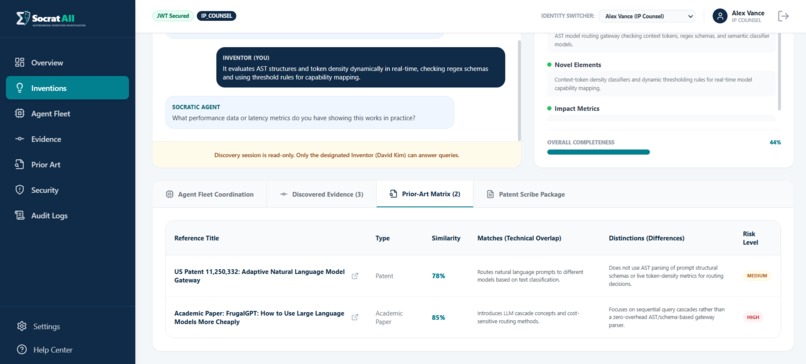The image size is (806, 364).
Task: Click the US Patent 11,250,332 reference title
Action: (x=259, y=276)
